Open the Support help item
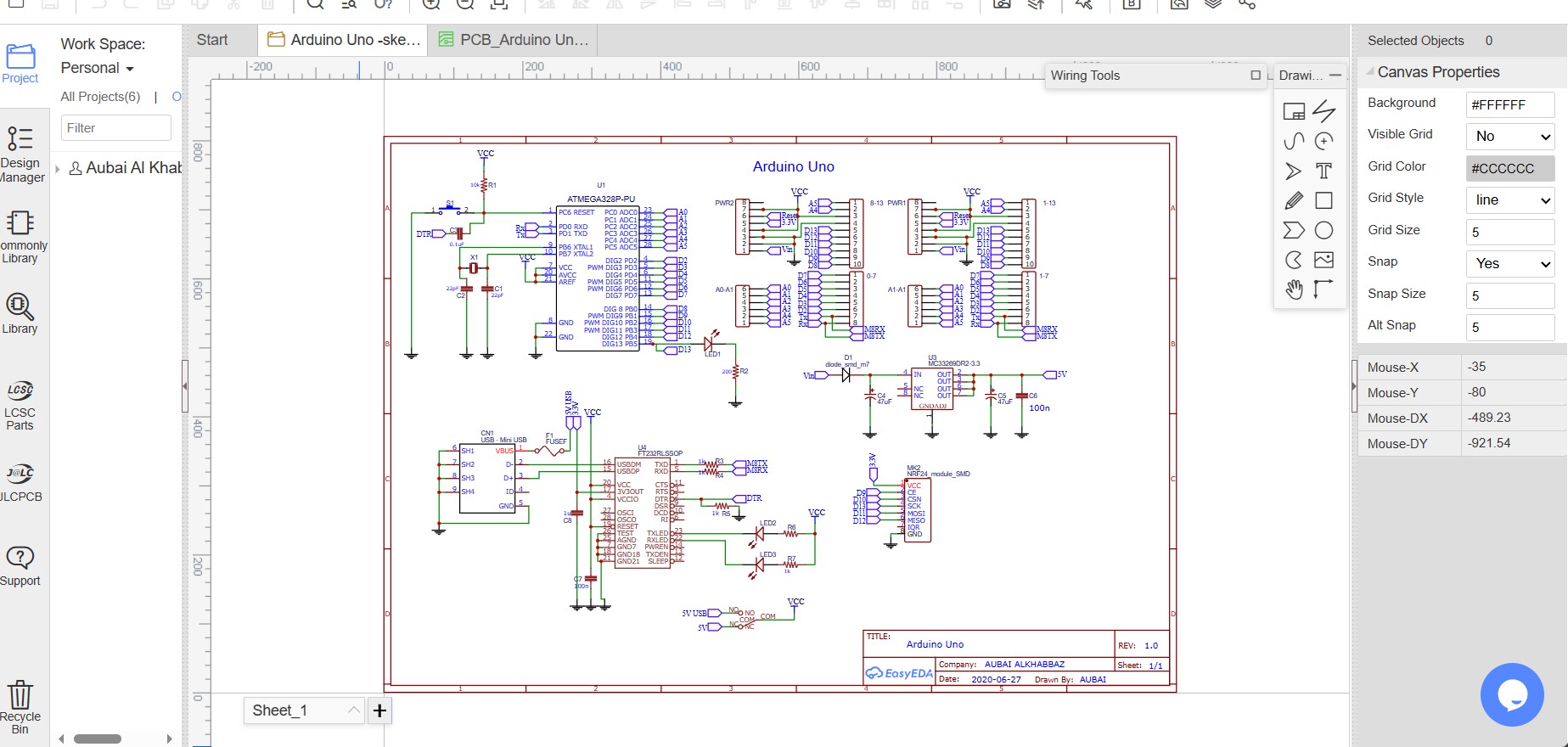This screenshot has width=1568, height=747. (x=20, y=566)
